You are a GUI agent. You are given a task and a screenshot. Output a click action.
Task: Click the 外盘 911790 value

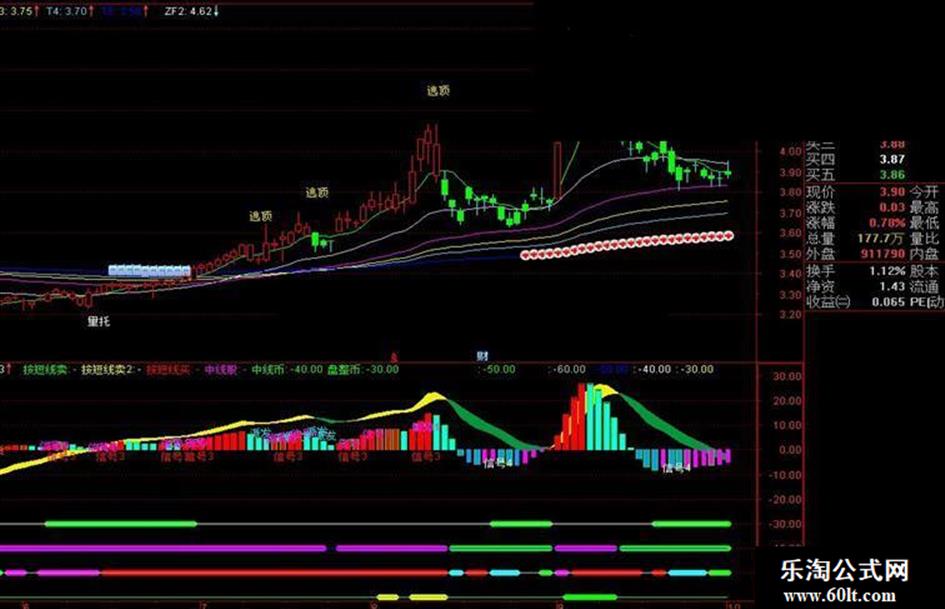point(855,254)
